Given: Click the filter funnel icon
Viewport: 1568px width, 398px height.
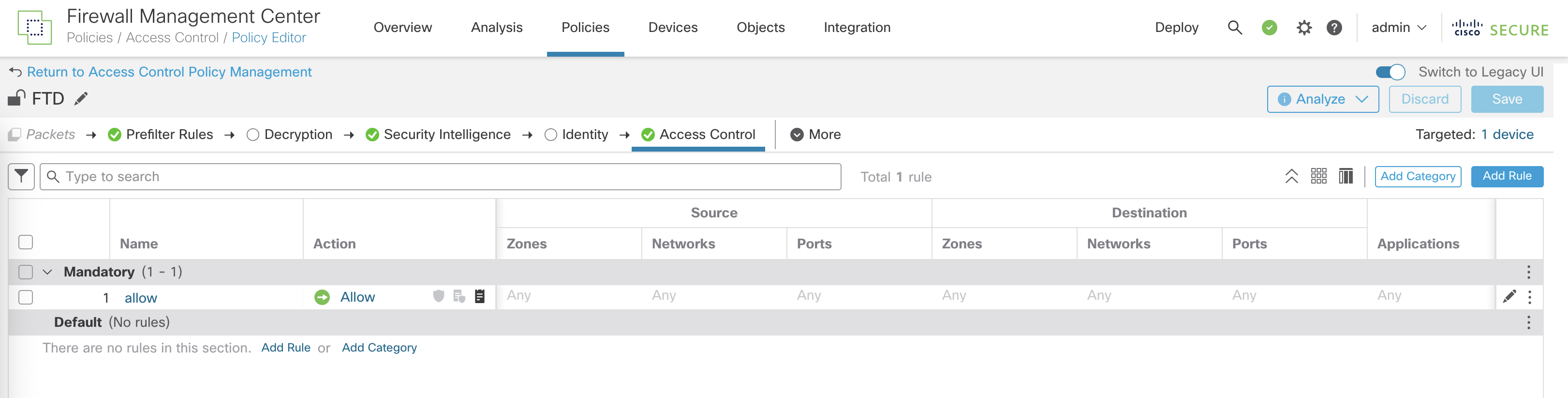Looking at the screenshot, I should point(21,177).
